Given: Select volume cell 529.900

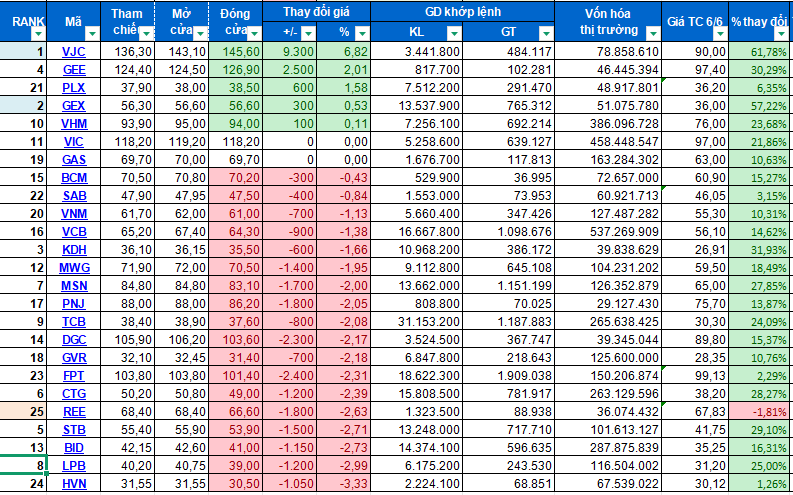Looking at the screenshot, I should 417,178.
